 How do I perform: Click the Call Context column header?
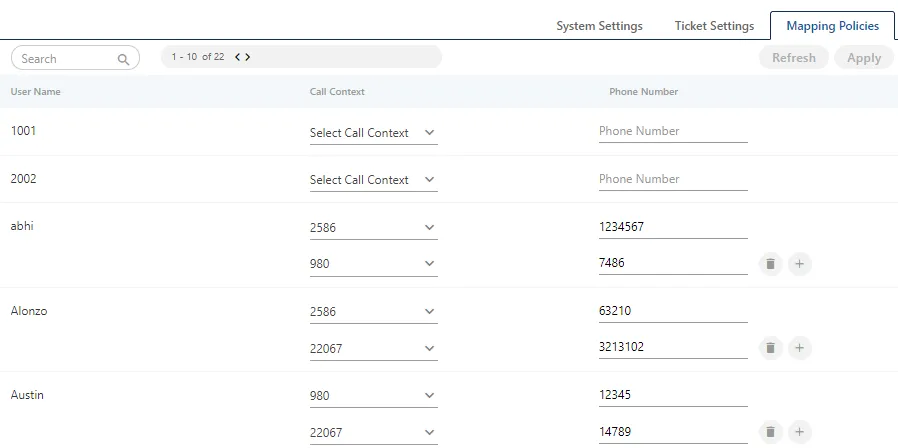tap(337, 92)
